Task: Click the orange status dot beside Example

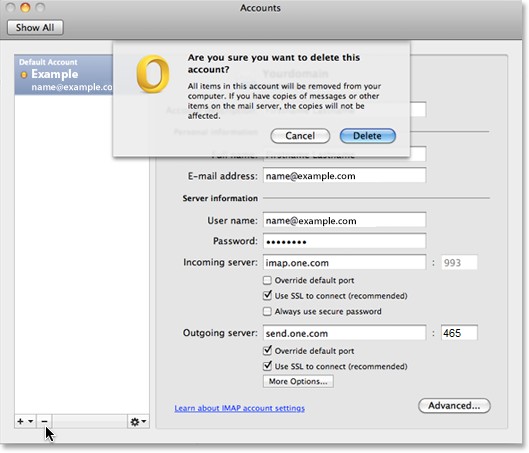Action: [24, 75]
